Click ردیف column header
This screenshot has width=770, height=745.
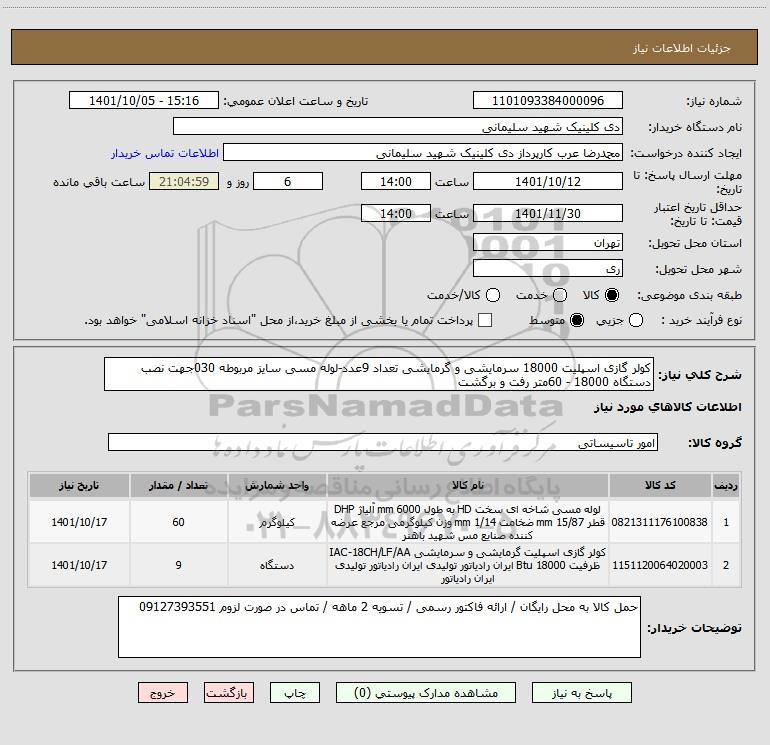726,486
